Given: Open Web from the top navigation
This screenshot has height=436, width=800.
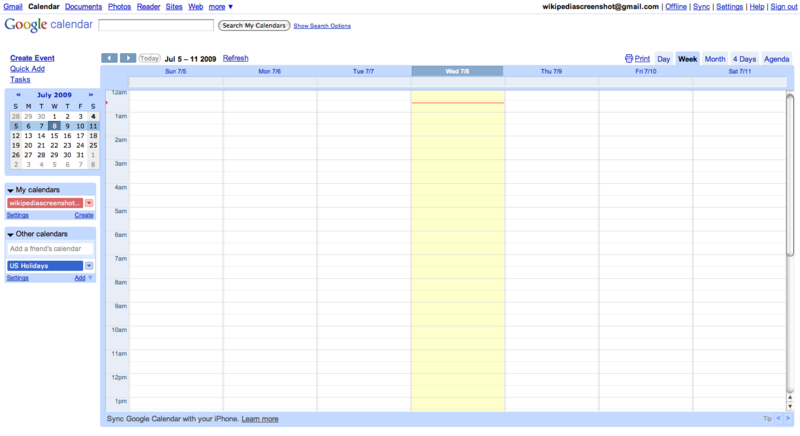Looking at the screenshot, I should coord(195,7).
